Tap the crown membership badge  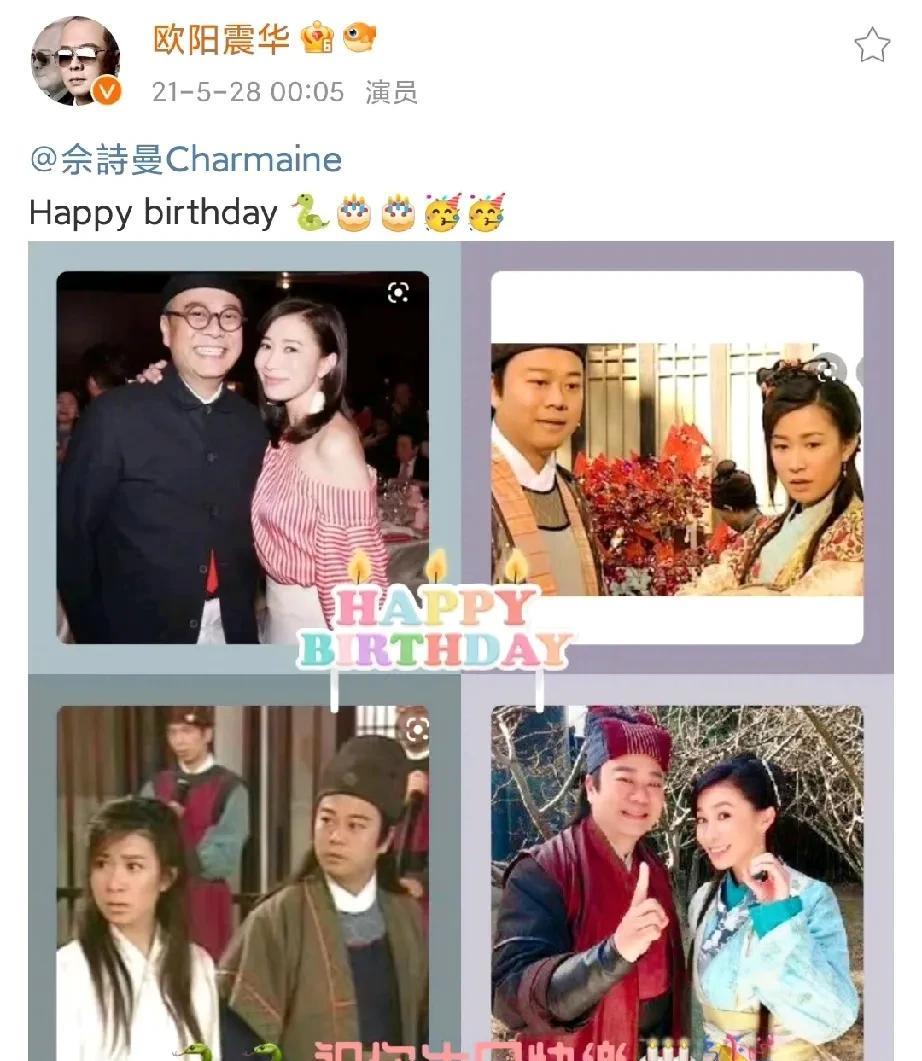[317, 38]
